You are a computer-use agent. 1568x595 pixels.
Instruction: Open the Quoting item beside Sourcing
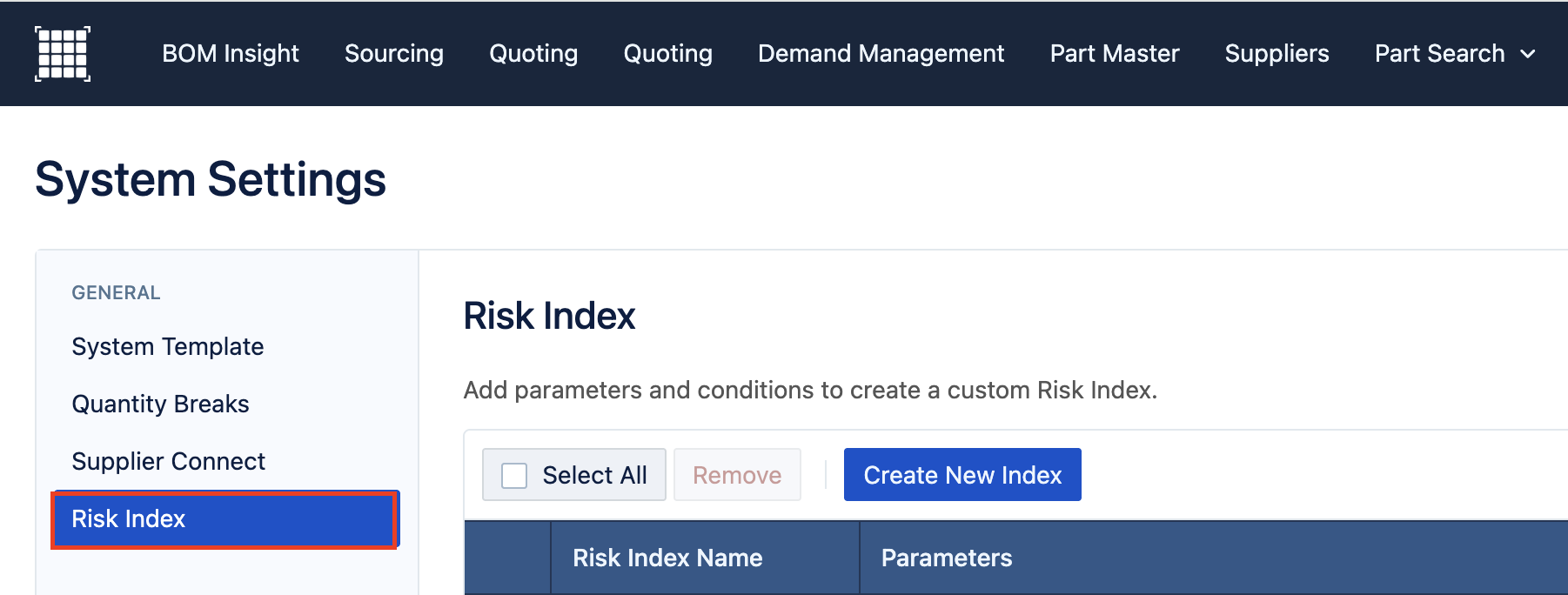click(x=533, y=54)
